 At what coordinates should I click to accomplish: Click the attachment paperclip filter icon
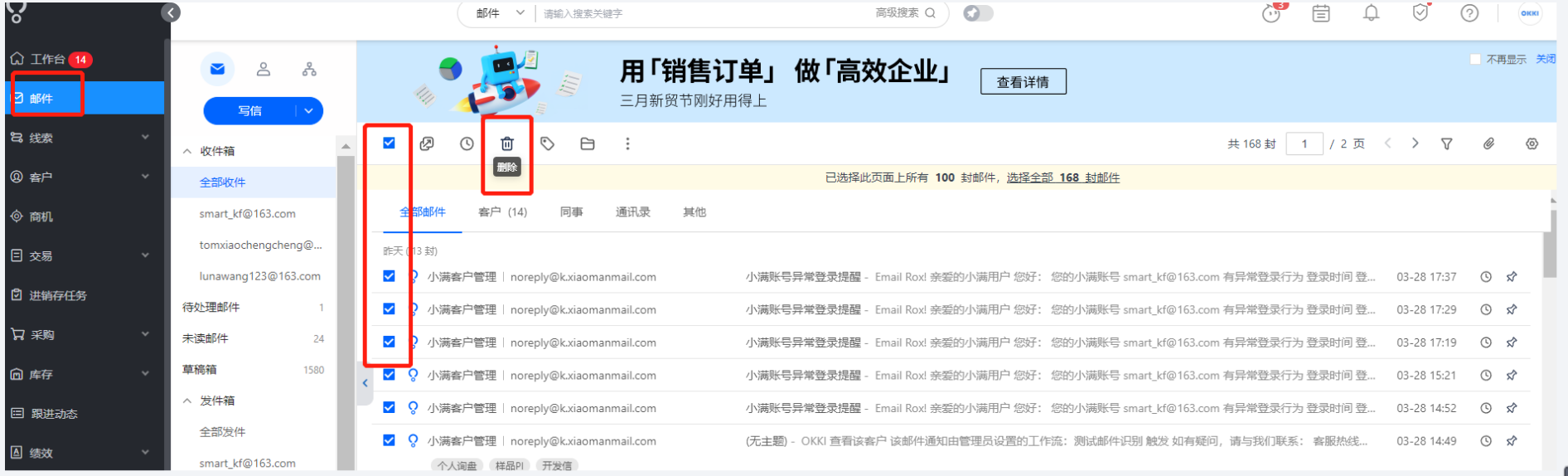pyautogui.click(x=1488, y=143)
